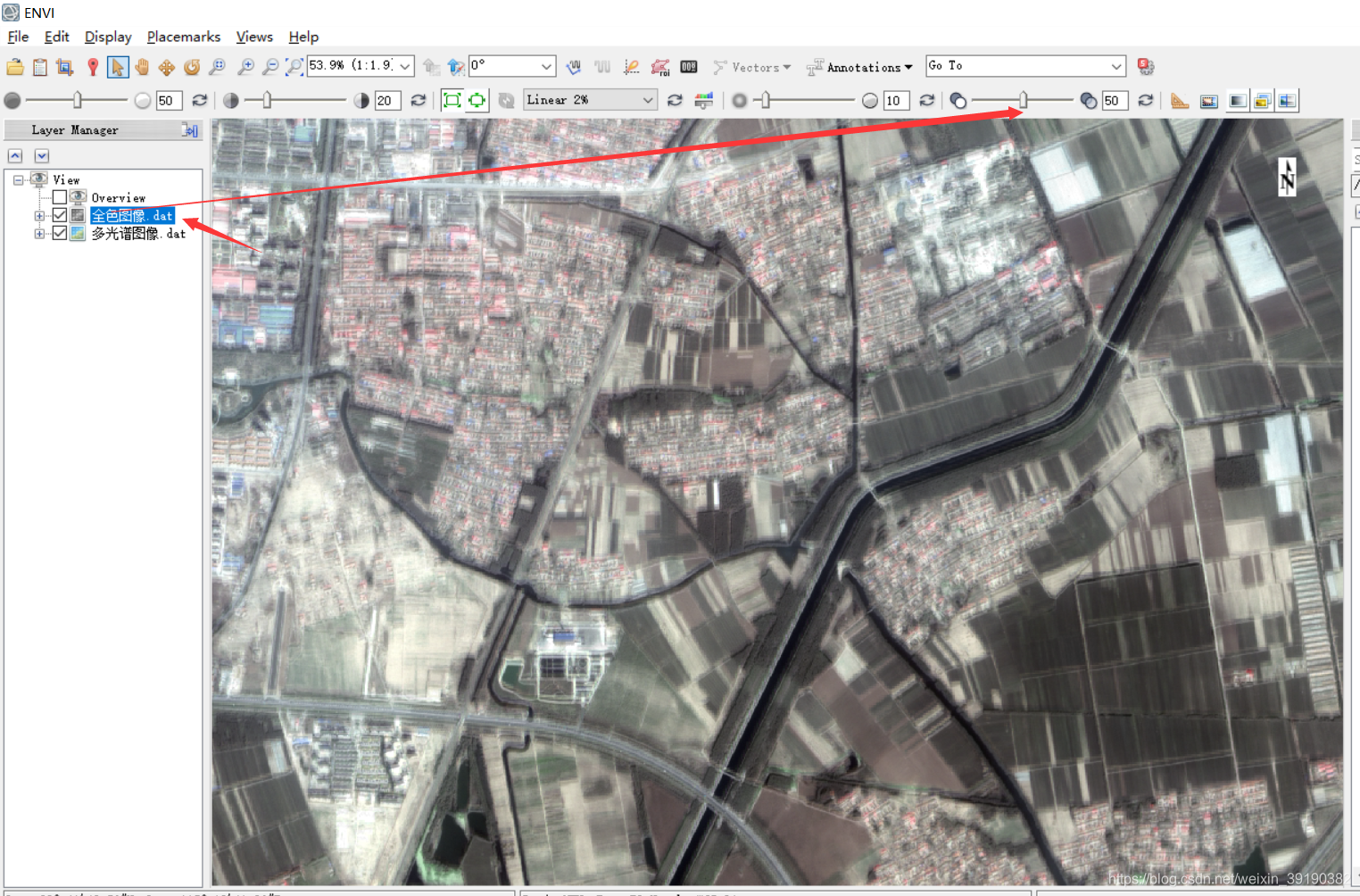Click the Zoom Out magnifier

[270, 67]
